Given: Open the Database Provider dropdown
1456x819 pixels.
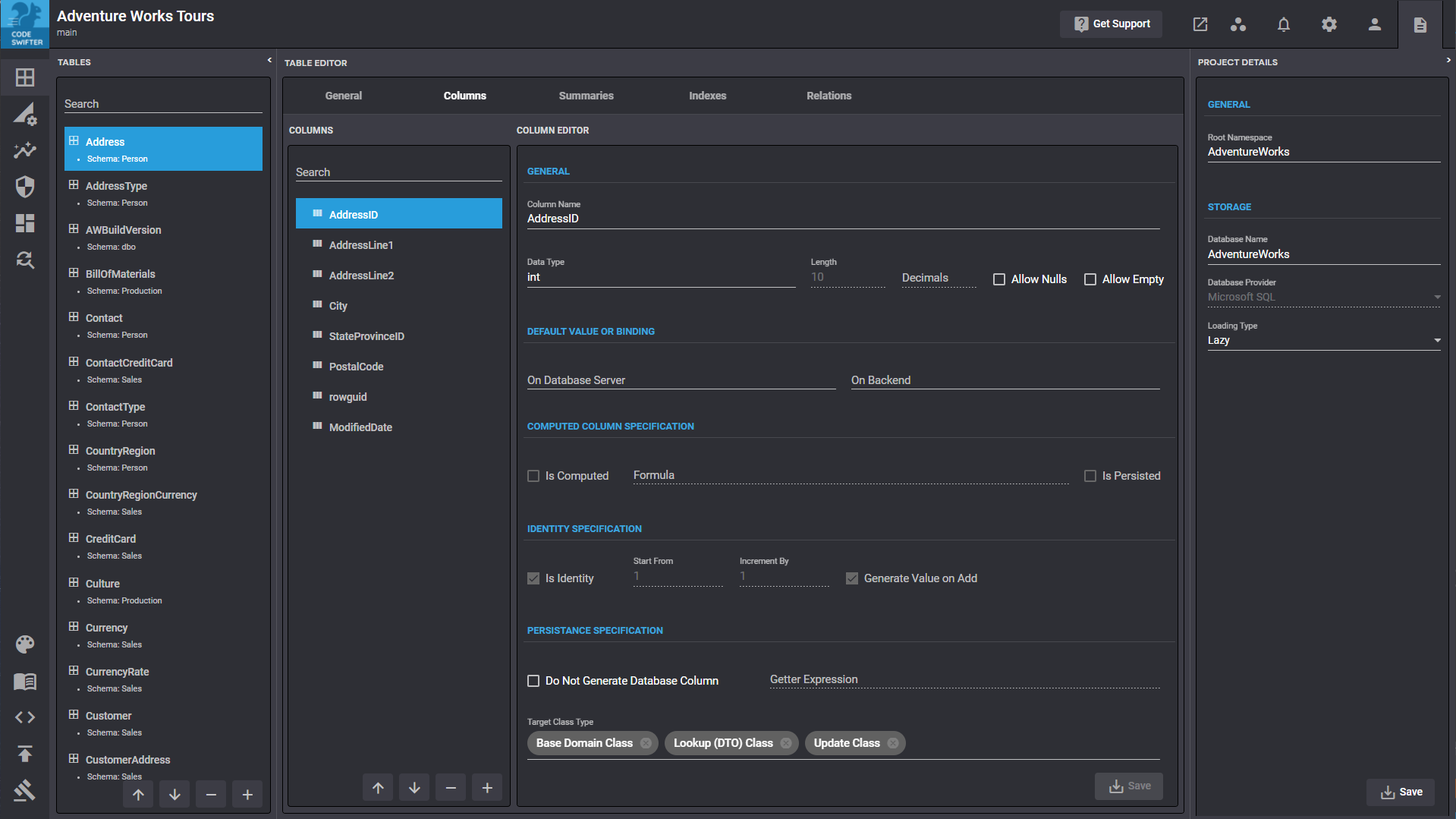Looking at the screenshot, I should click(1437, 297).
